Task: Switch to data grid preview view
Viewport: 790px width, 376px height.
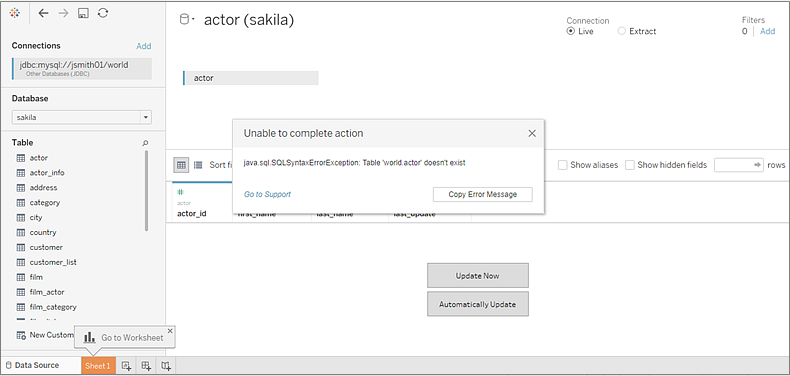Action: click(x=182, y=165)
